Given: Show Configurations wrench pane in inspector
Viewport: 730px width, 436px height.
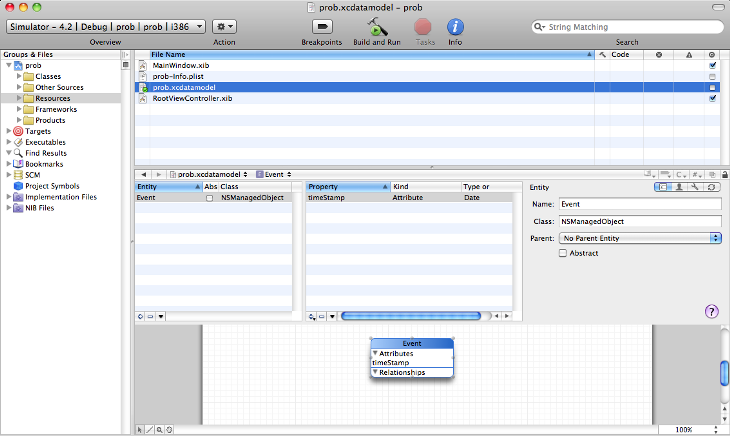Looking at the screenshot, I should tap(695, 187).
